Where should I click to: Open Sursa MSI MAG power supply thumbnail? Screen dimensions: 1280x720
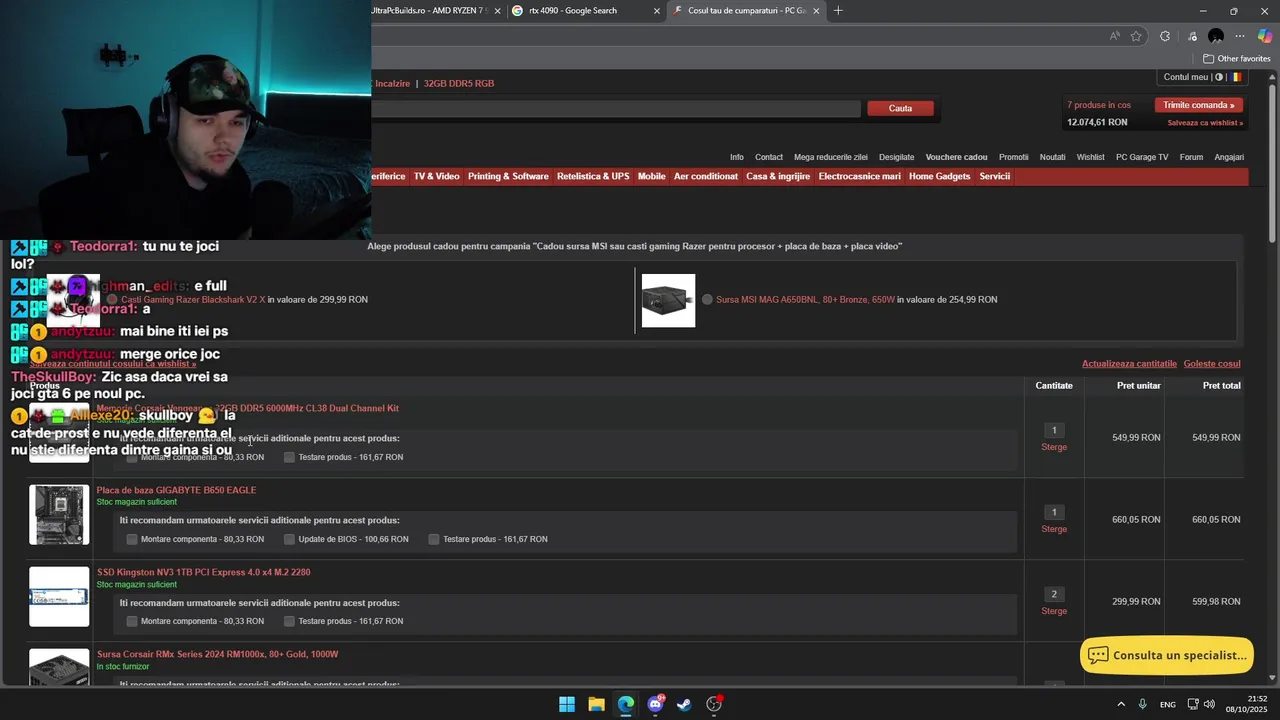tap(668, 301)
